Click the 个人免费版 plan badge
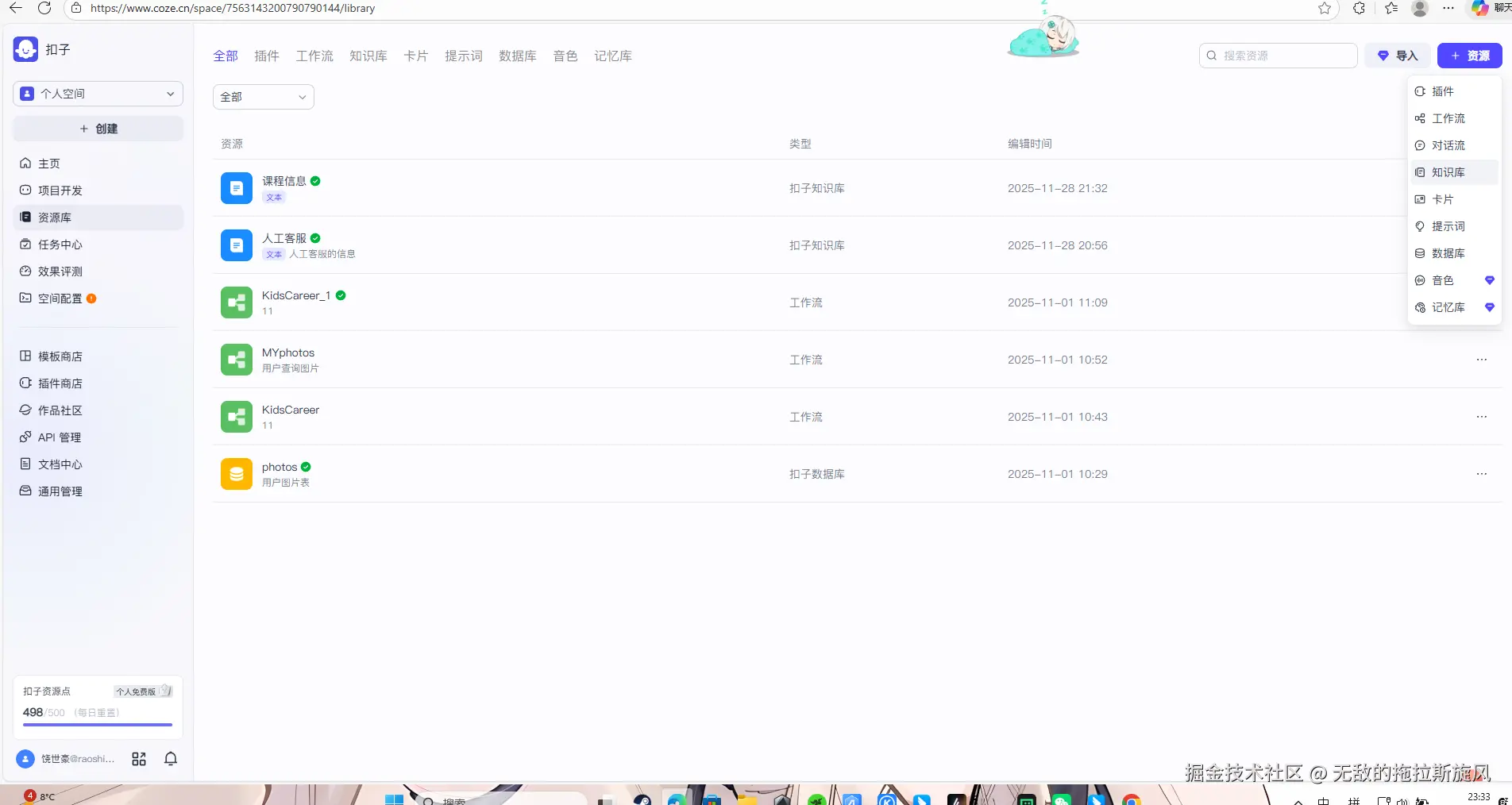 click(x=143, y=691)
